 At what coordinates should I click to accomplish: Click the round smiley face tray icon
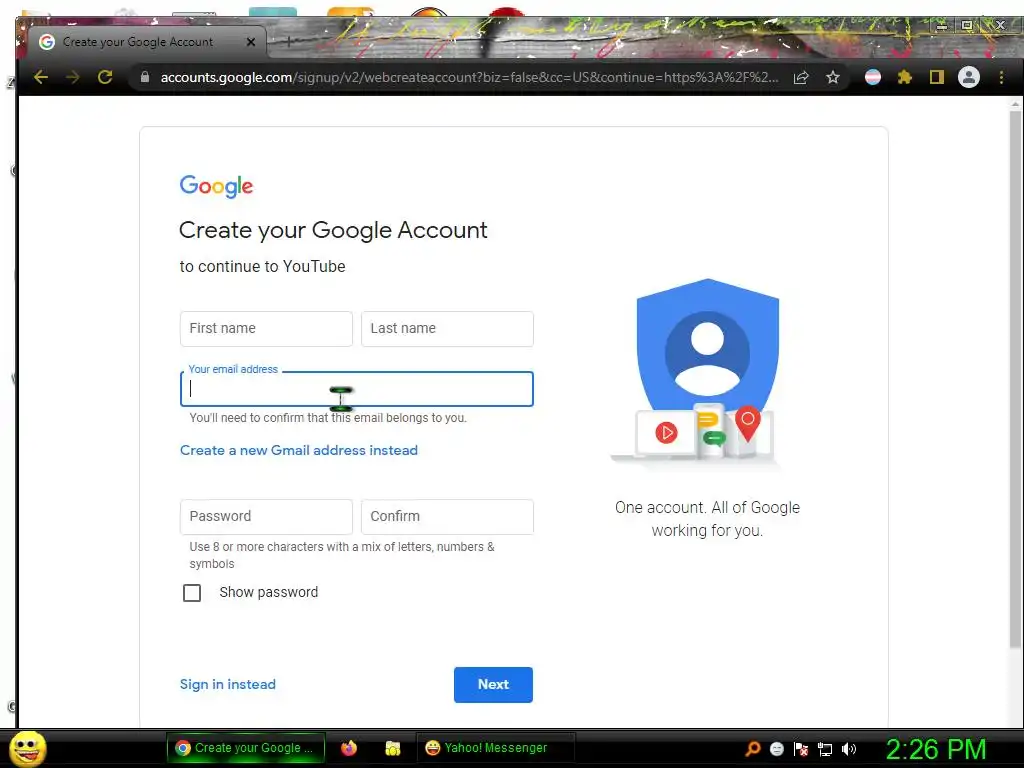[776, 749]
